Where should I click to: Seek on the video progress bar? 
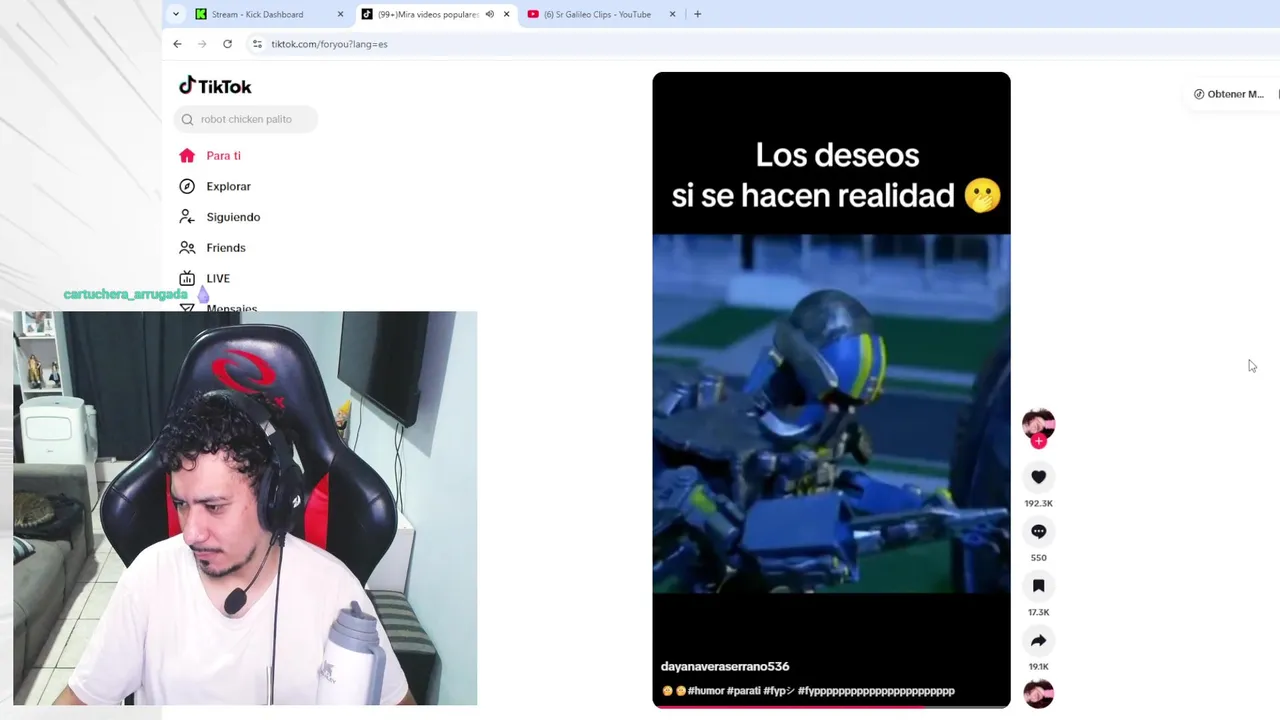pyautogui.click(x=831, y=707)
